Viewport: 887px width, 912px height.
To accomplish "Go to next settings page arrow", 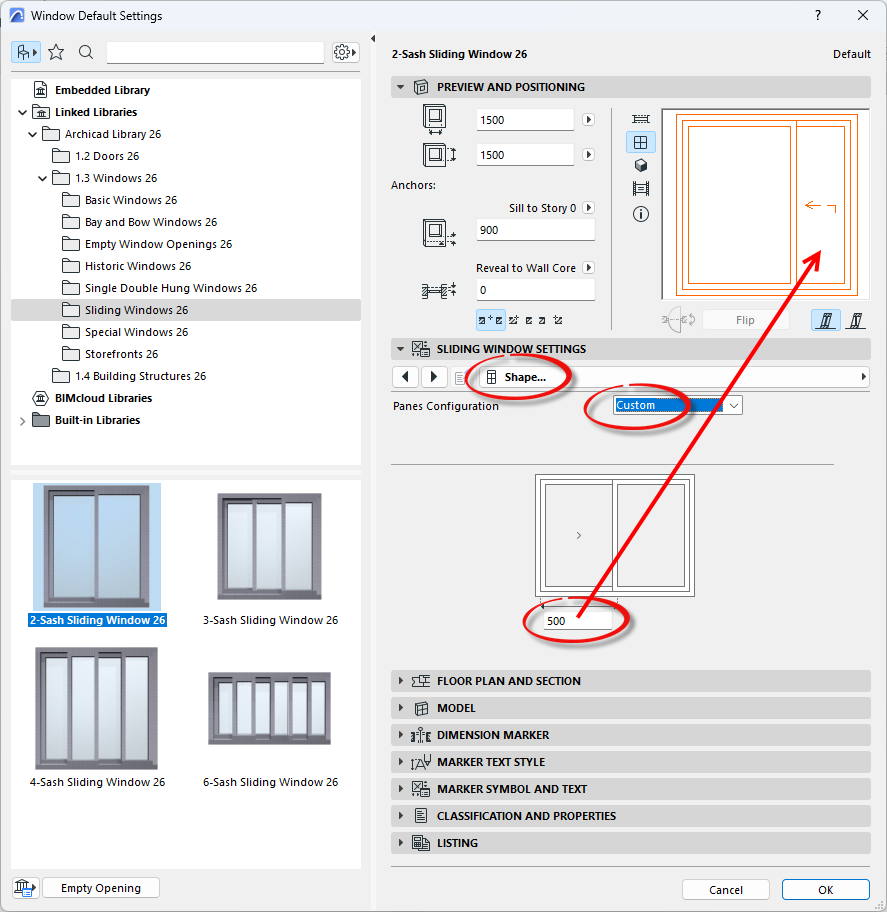I will [433, 377].
